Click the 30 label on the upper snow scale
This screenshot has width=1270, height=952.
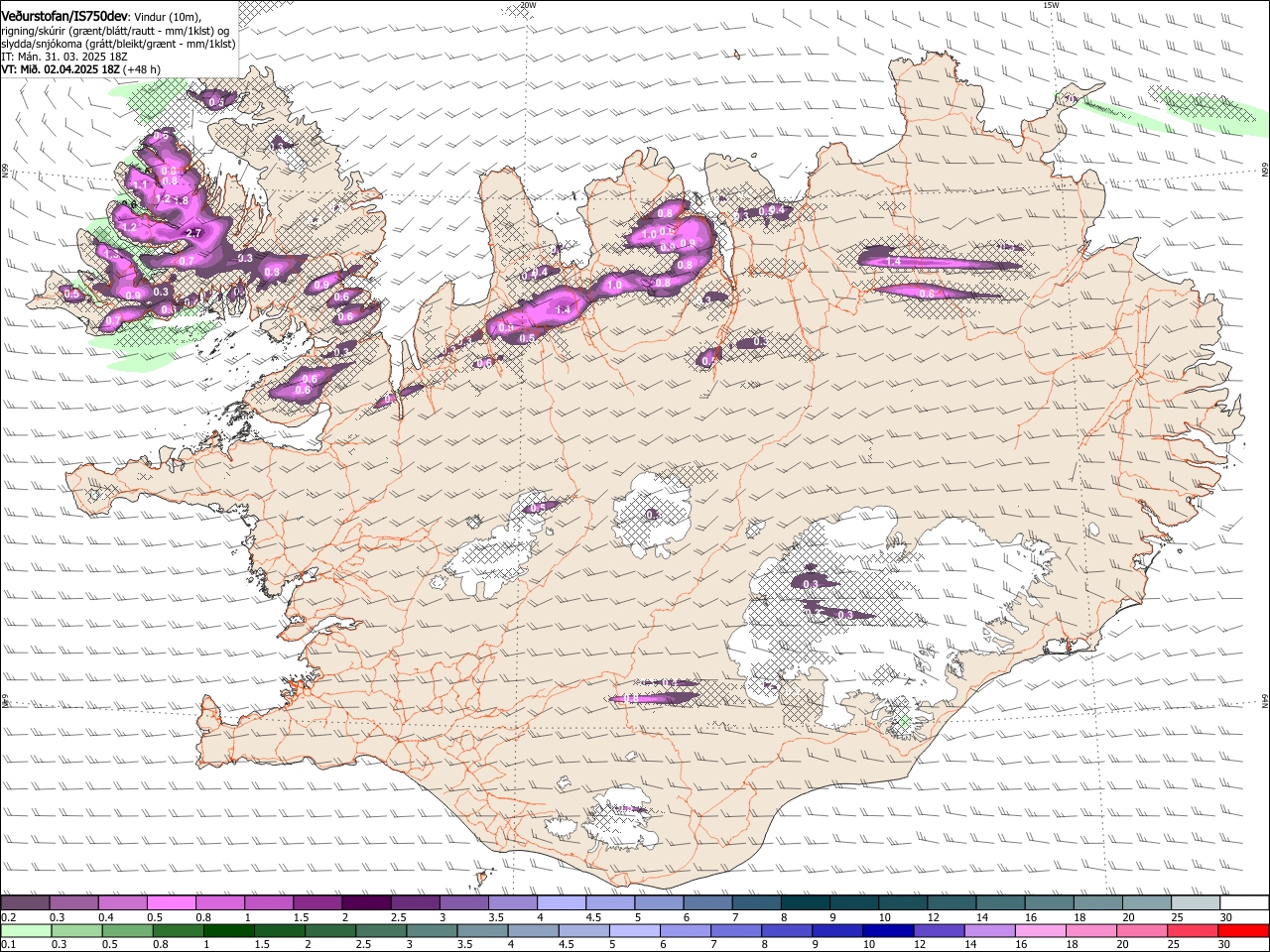pyautogui.click(x=1225, y=917)
